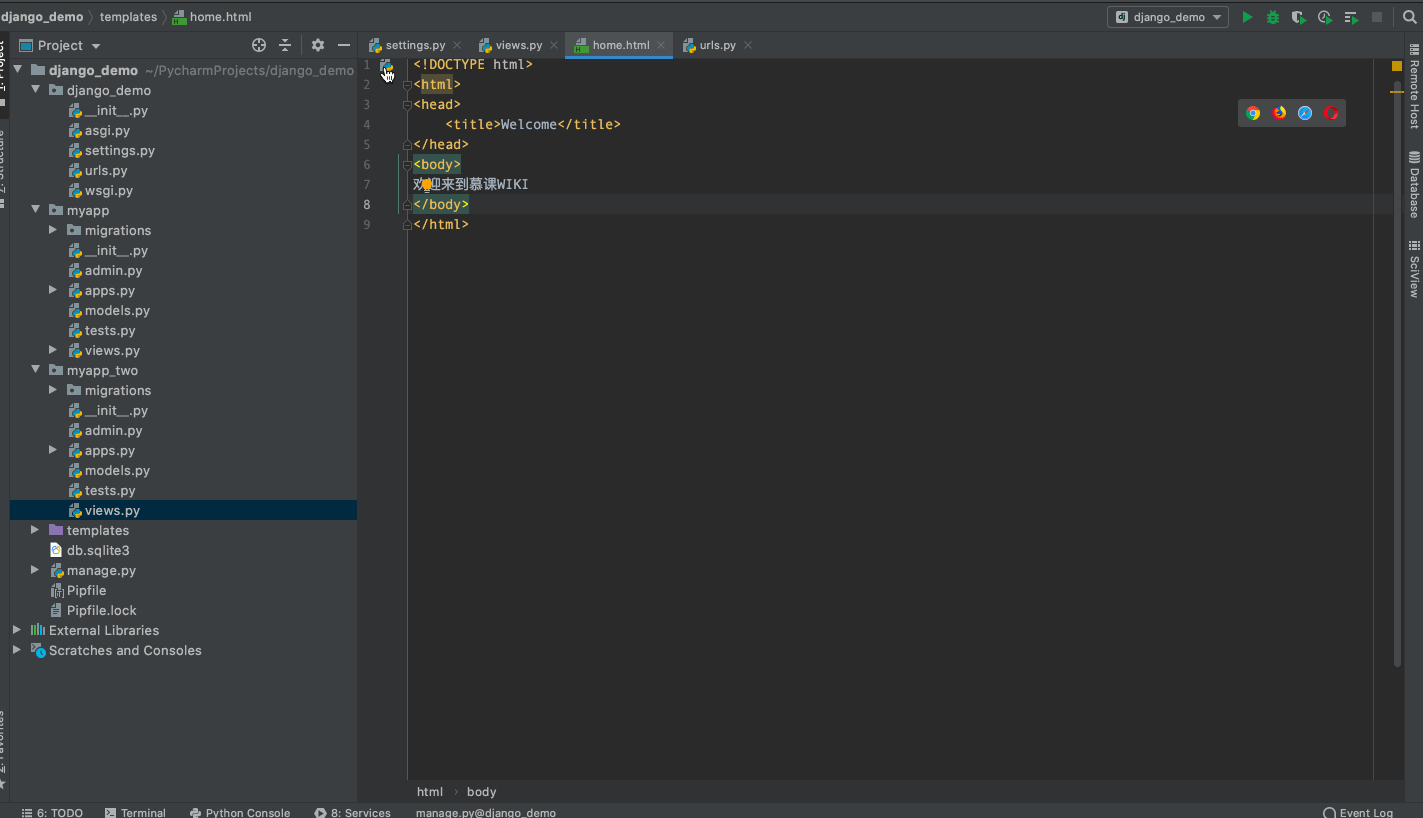Collapse the myapp folder
The width and height of the screenshot is (1423, 818).
coord(35,210)
